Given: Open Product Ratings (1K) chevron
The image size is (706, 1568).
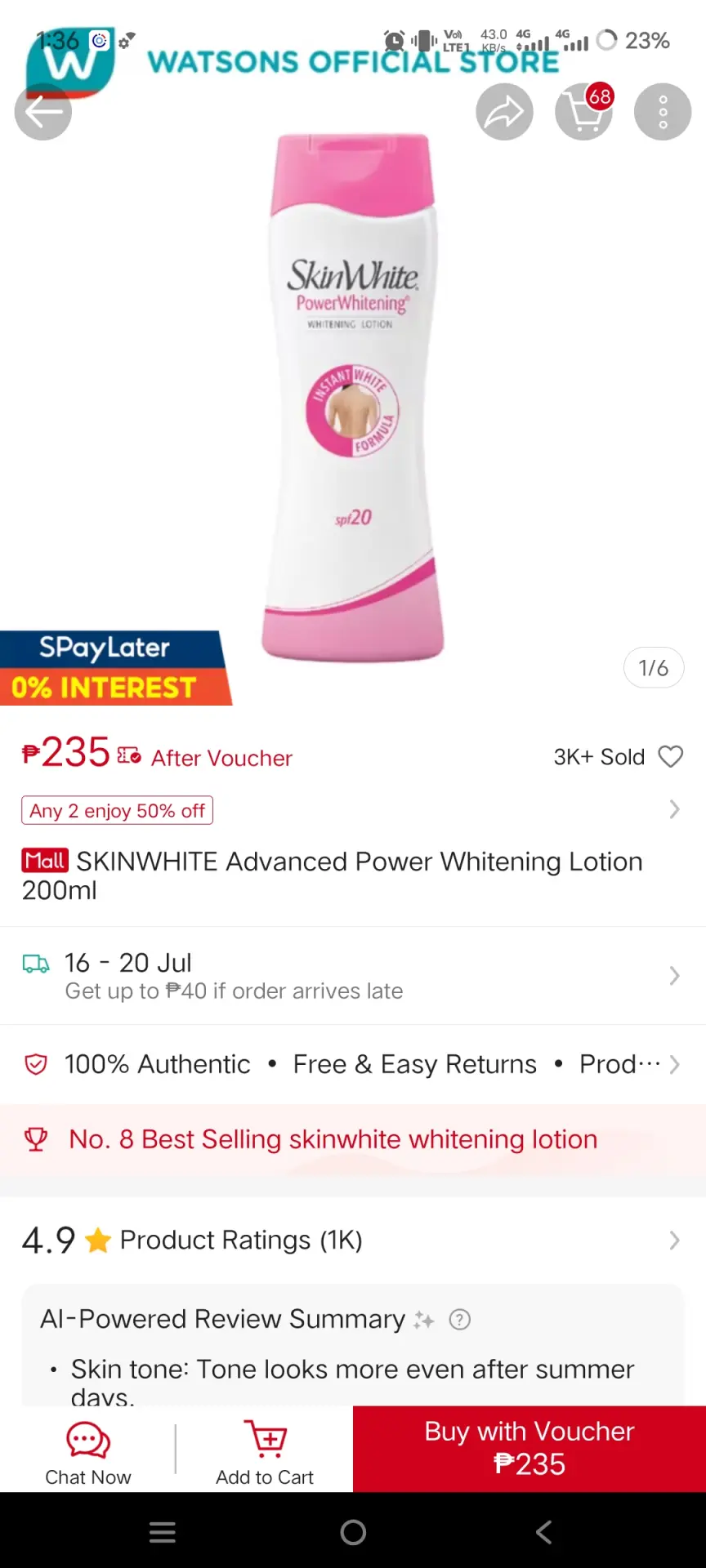Looking at the screenshot, I should [674, 1241].
